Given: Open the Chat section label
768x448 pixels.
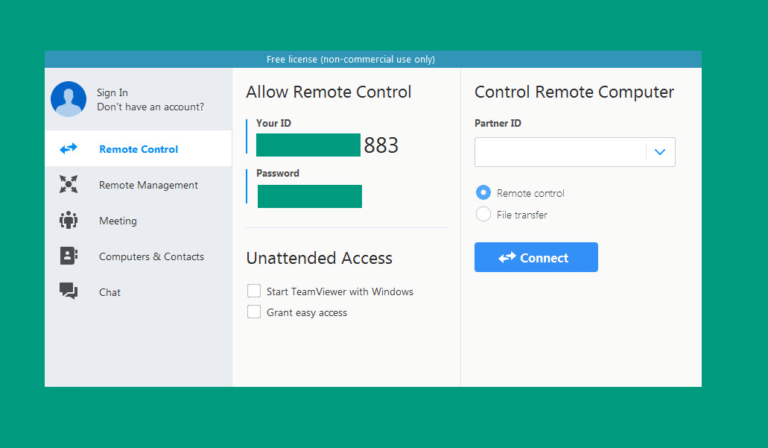Looking at the screenshot, I should click(x=110, y=292).
